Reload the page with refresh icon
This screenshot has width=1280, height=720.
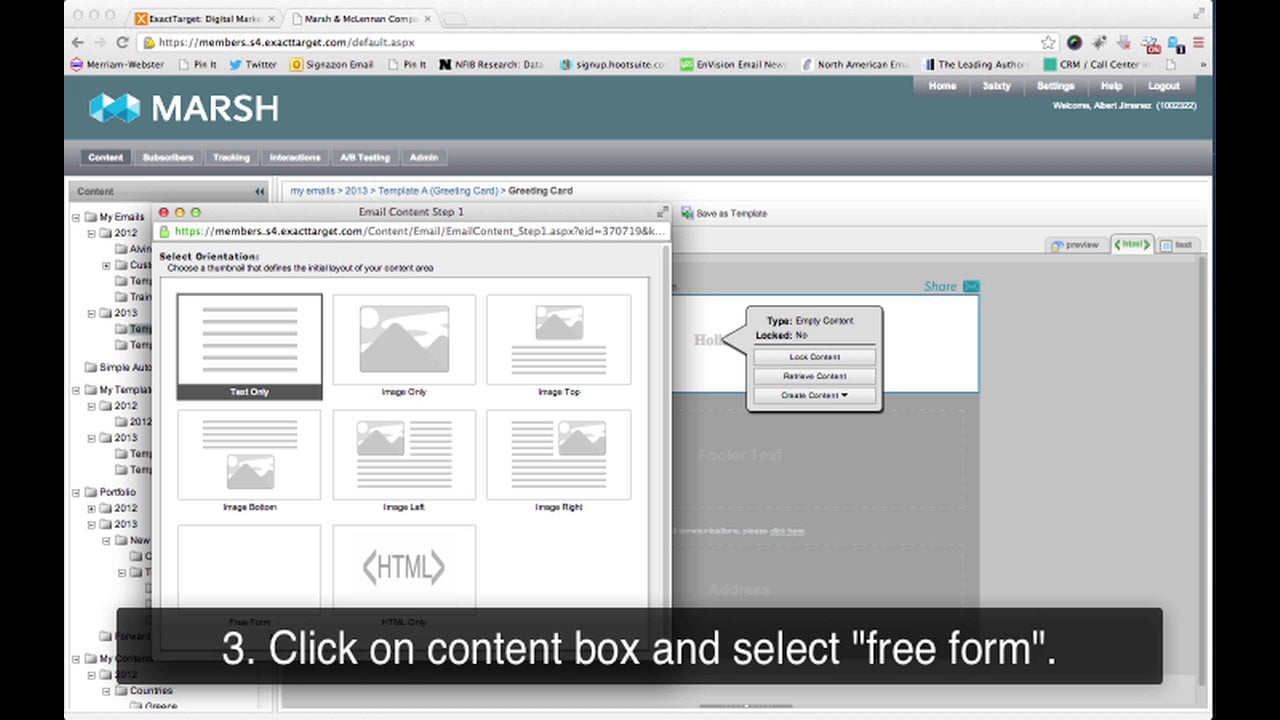(123, 42)
